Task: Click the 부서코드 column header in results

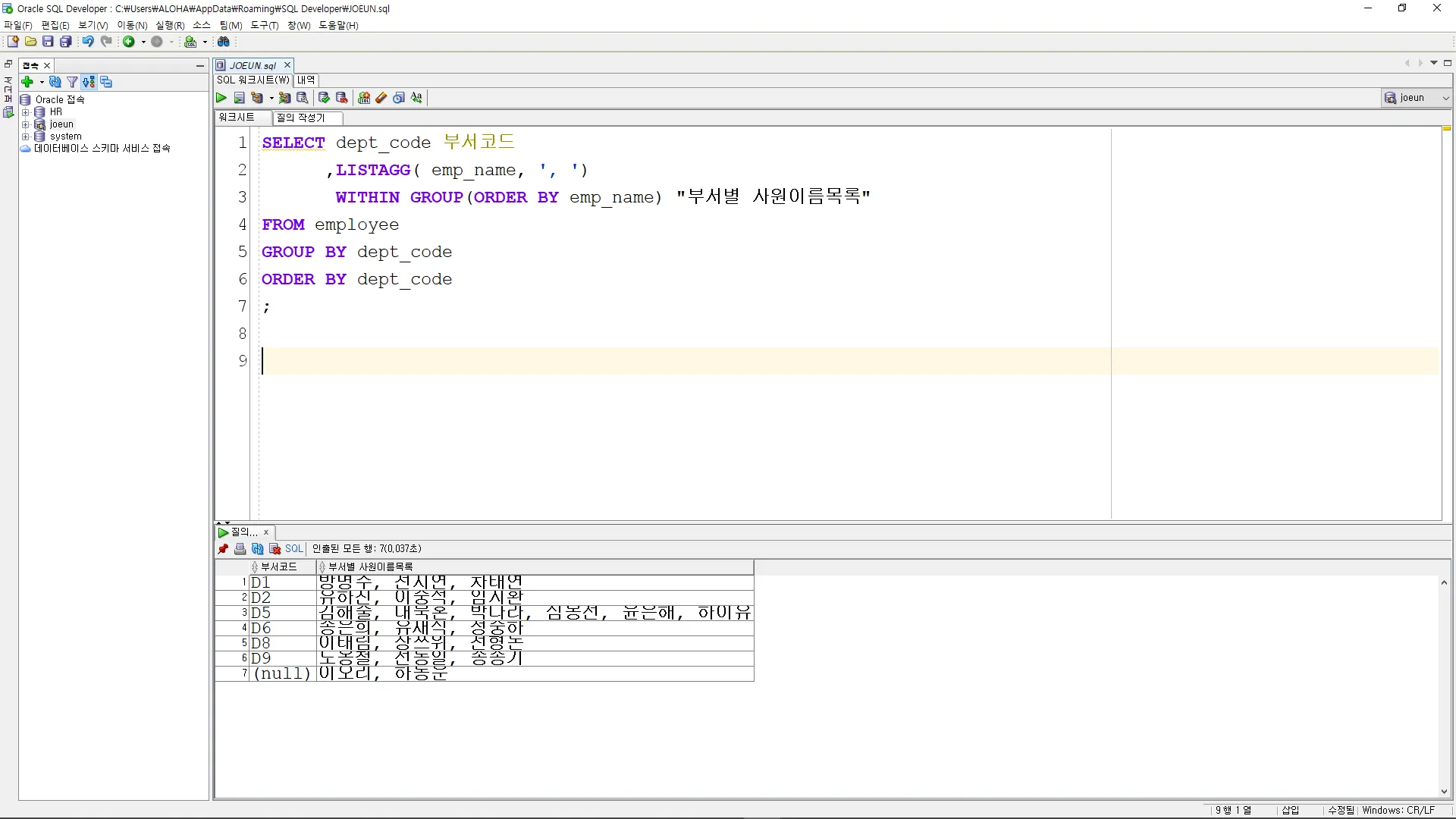Action: 279,567
